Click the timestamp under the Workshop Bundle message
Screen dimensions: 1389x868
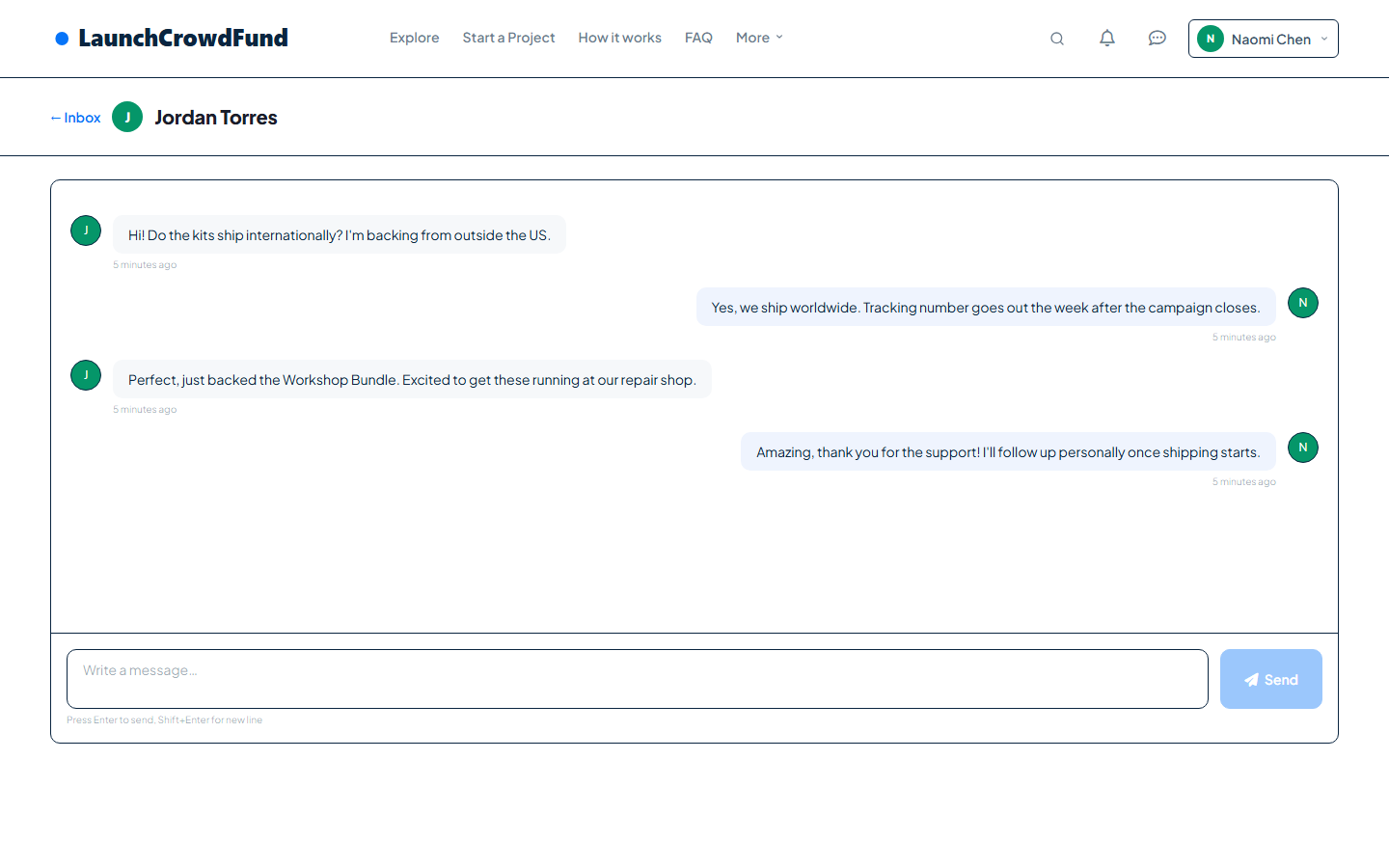(145, 410)
